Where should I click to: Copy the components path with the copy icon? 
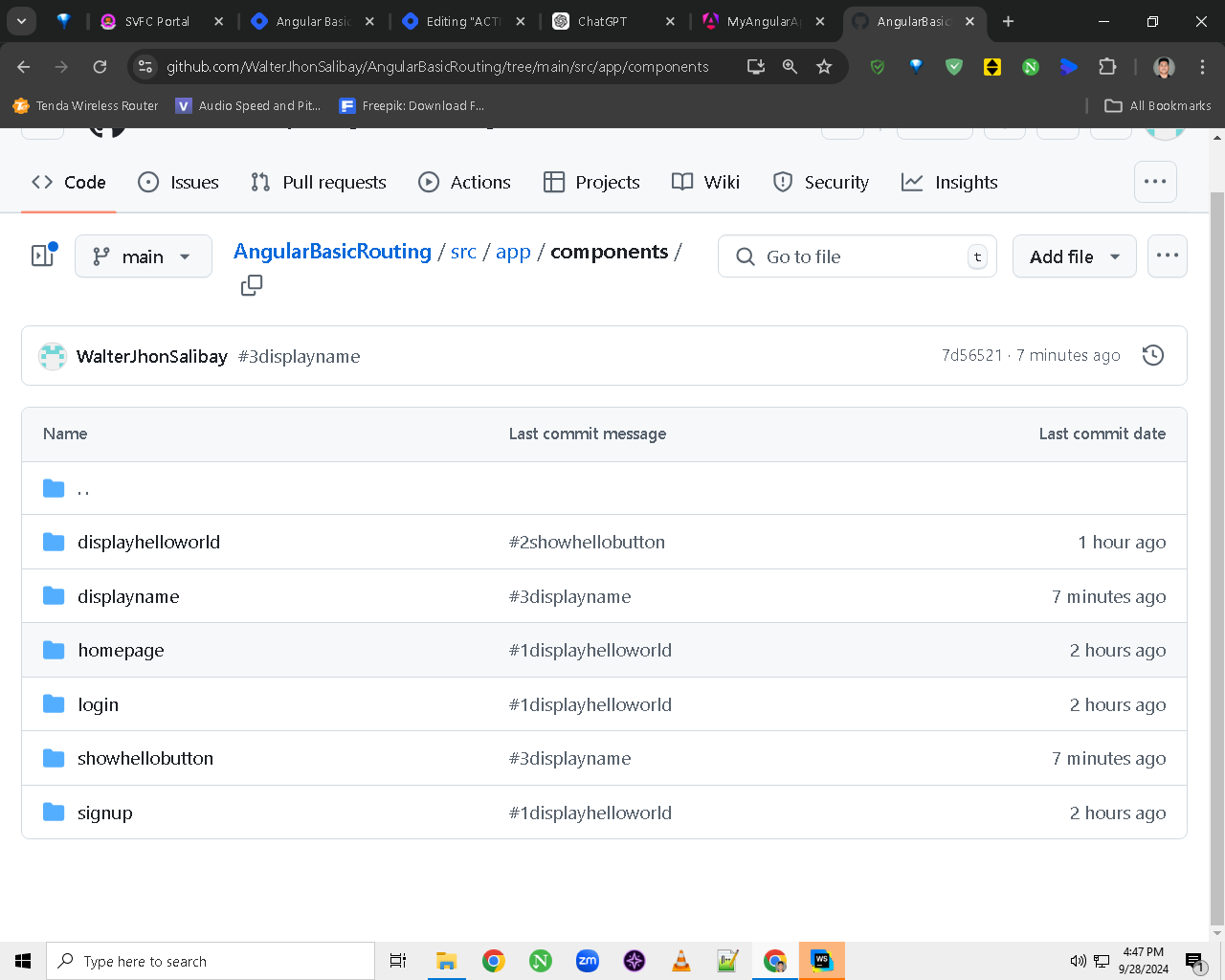(252, 285)
